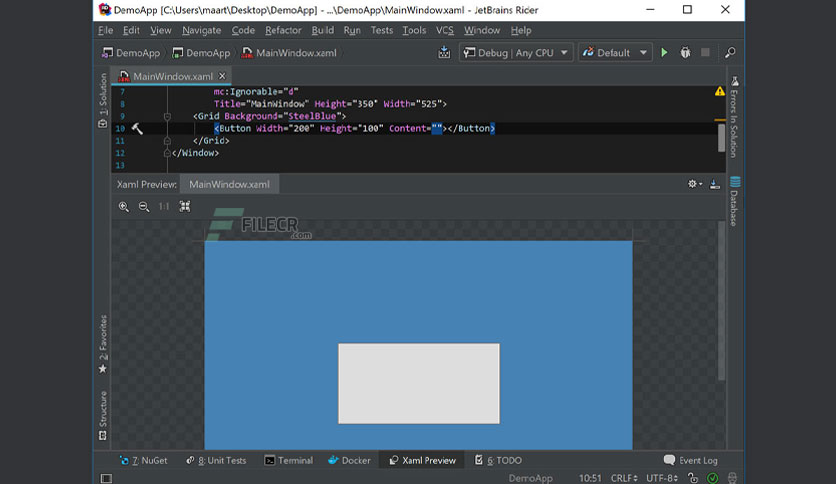Click the Grid end fold marker on line 11
This screenshot has height=484, width=836.
pyautogui.click(x=167, y=141)
